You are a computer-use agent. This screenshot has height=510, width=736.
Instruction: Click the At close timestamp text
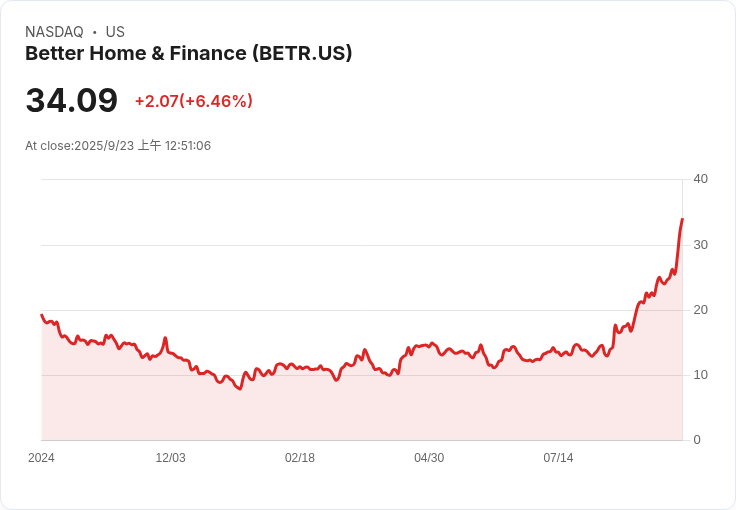click(x=118, y=146)
